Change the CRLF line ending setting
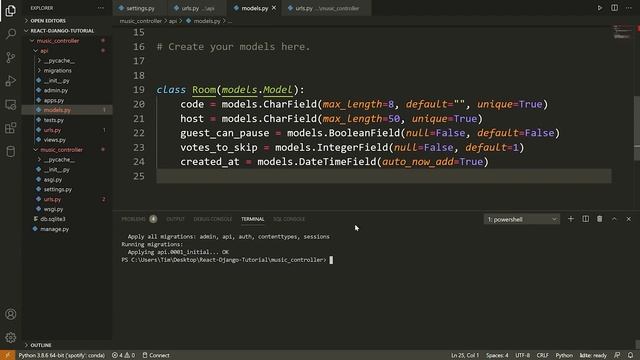This screenshot has width=640, height=360. pos(542,355)
